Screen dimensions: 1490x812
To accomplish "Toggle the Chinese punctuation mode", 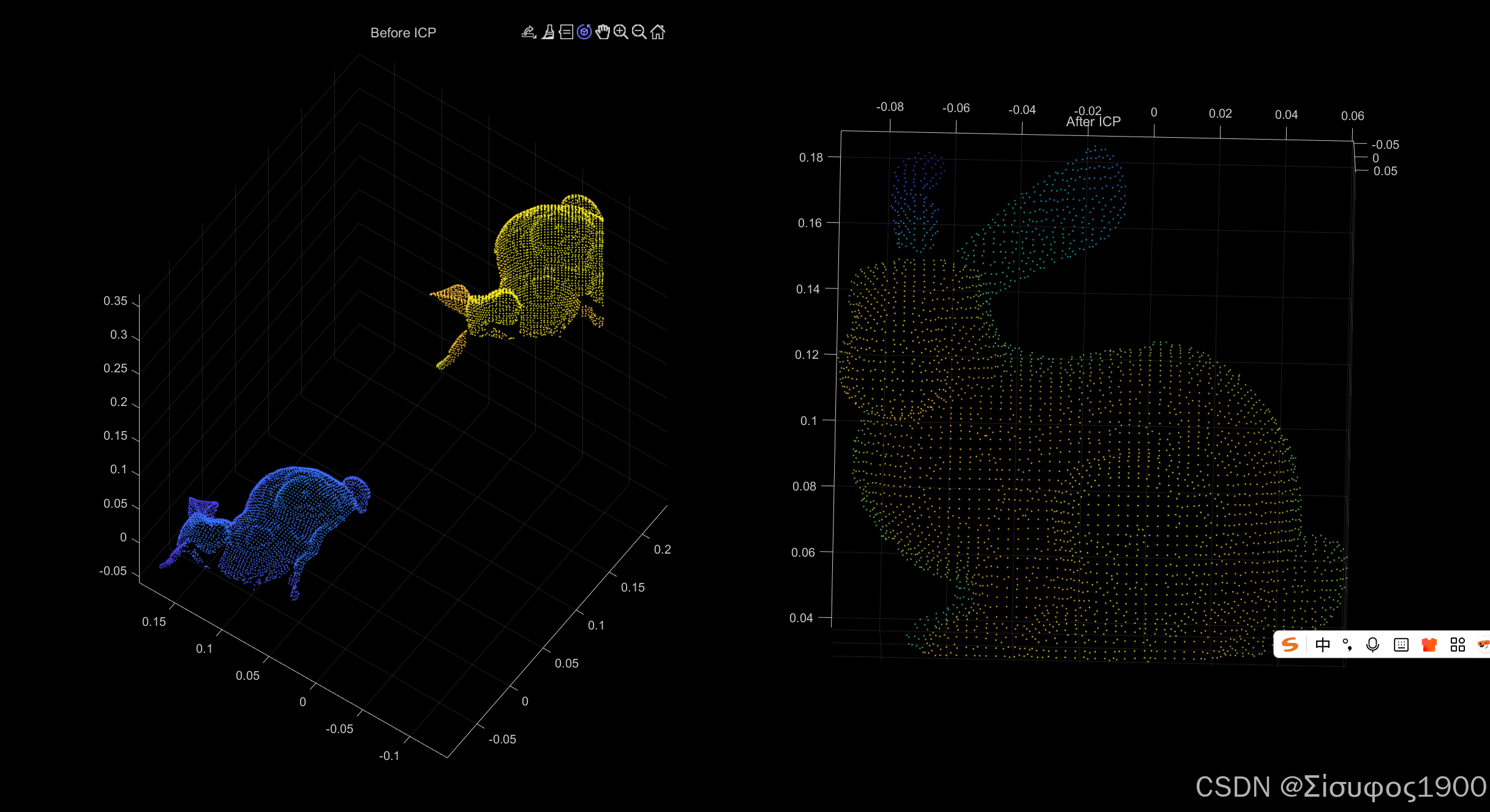I will [1347, 645].
